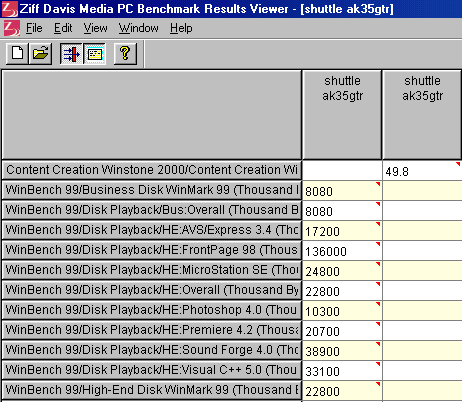
Task: Click the document icon left of File menu
Action: pos(12,28)
